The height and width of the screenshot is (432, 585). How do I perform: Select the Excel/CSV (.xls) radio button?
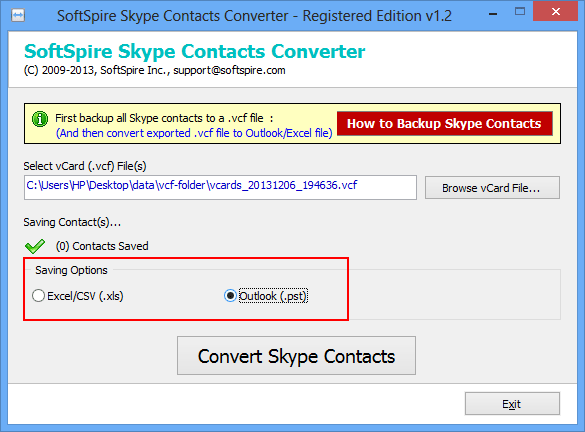pos(38,296)
